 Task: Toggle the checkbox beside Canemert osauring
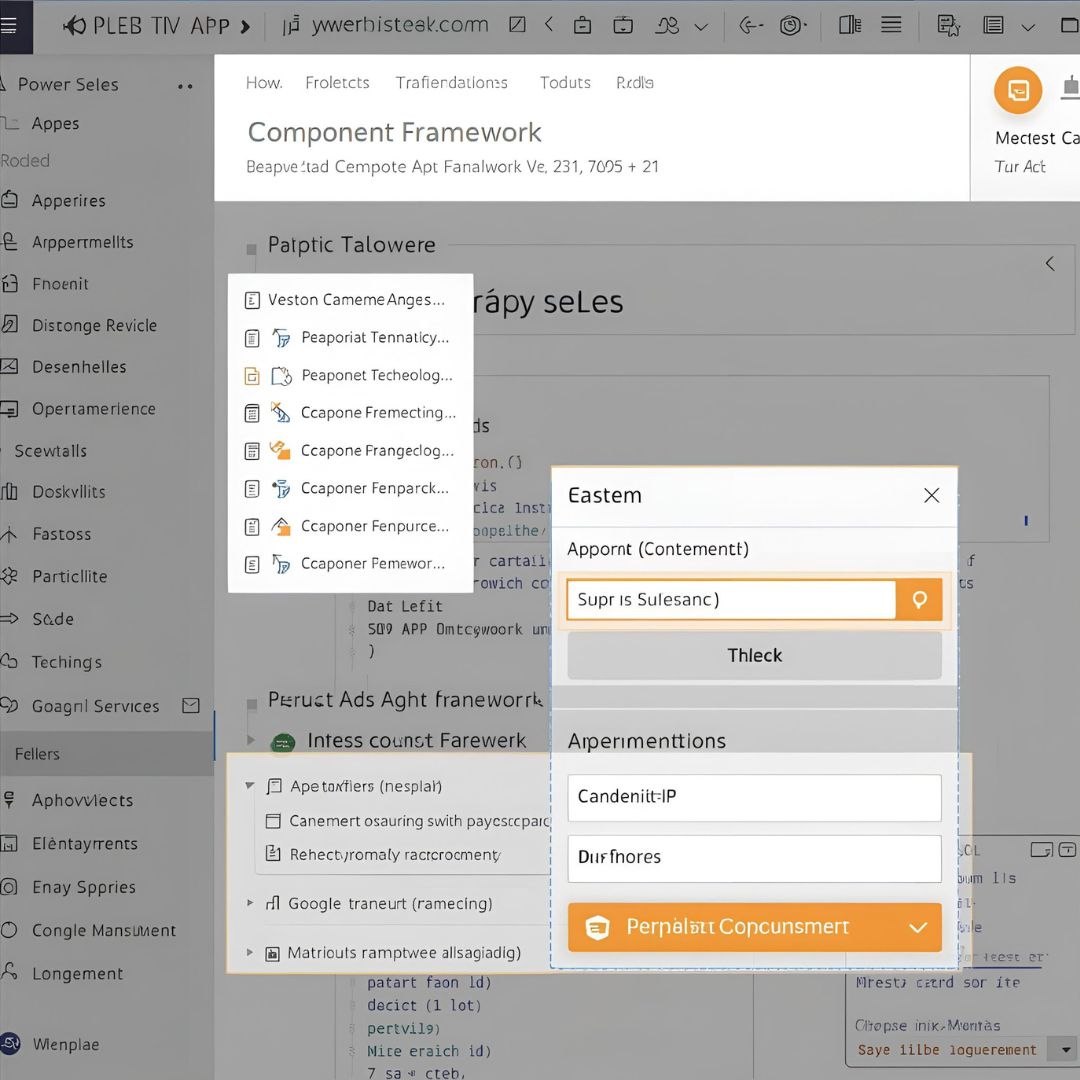click(x=273, y=821)
